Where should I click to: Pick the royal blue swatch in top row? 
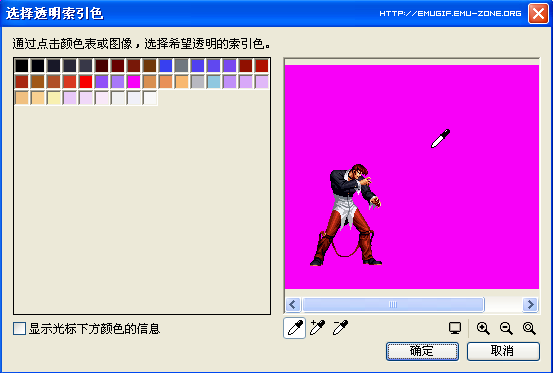tap(166, 66)
